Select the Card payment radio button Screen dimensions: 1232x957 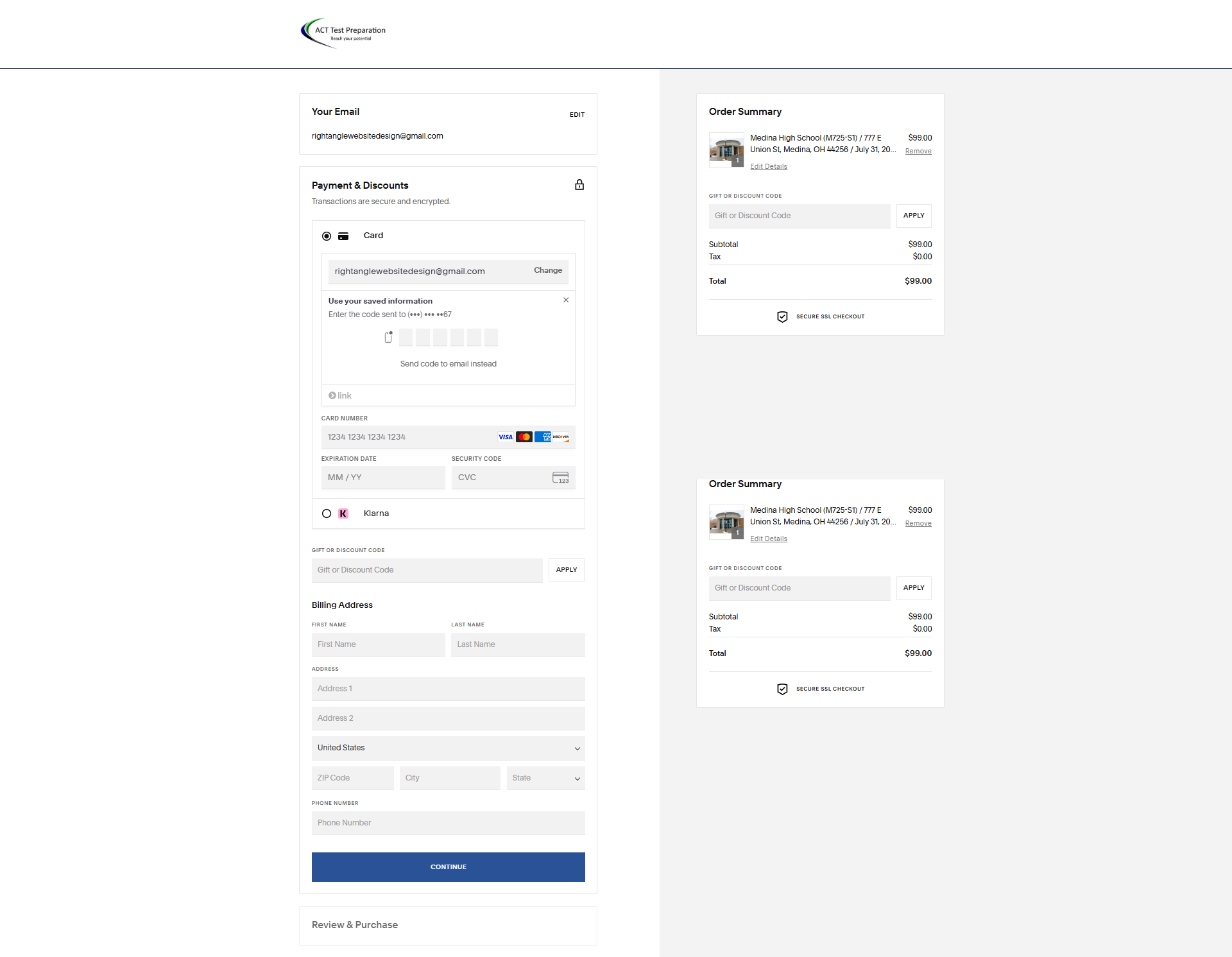click(327, 236)
